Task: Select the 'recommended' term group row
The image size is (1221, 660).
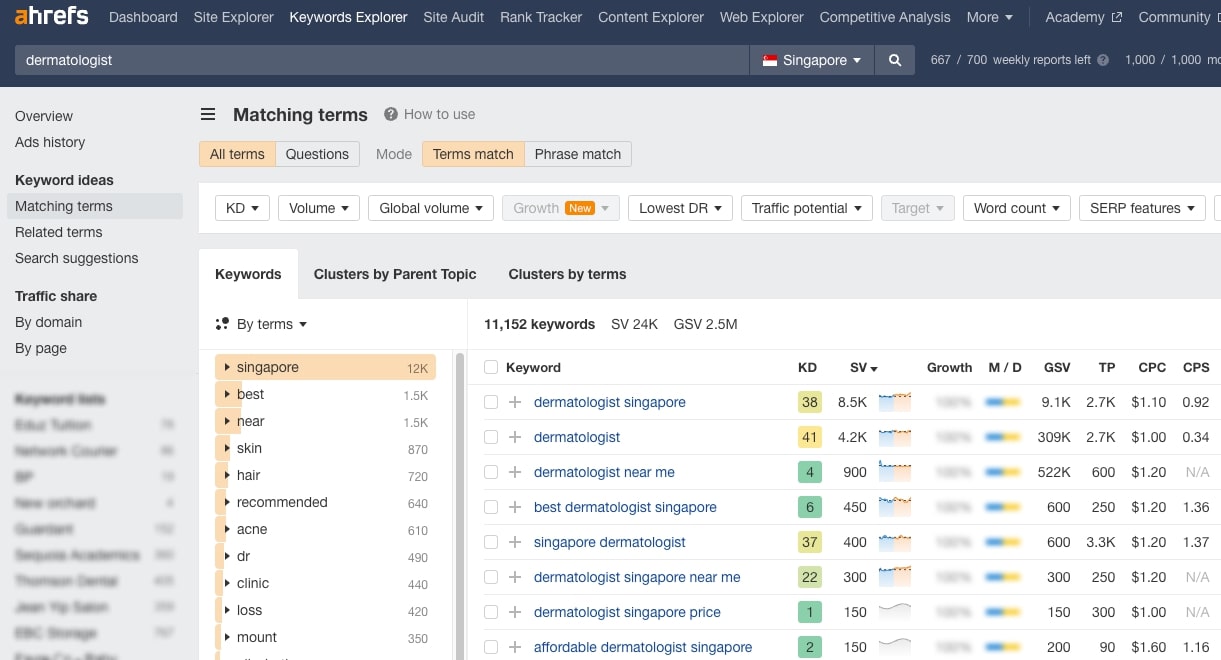Action: click(x=325, y=503)
